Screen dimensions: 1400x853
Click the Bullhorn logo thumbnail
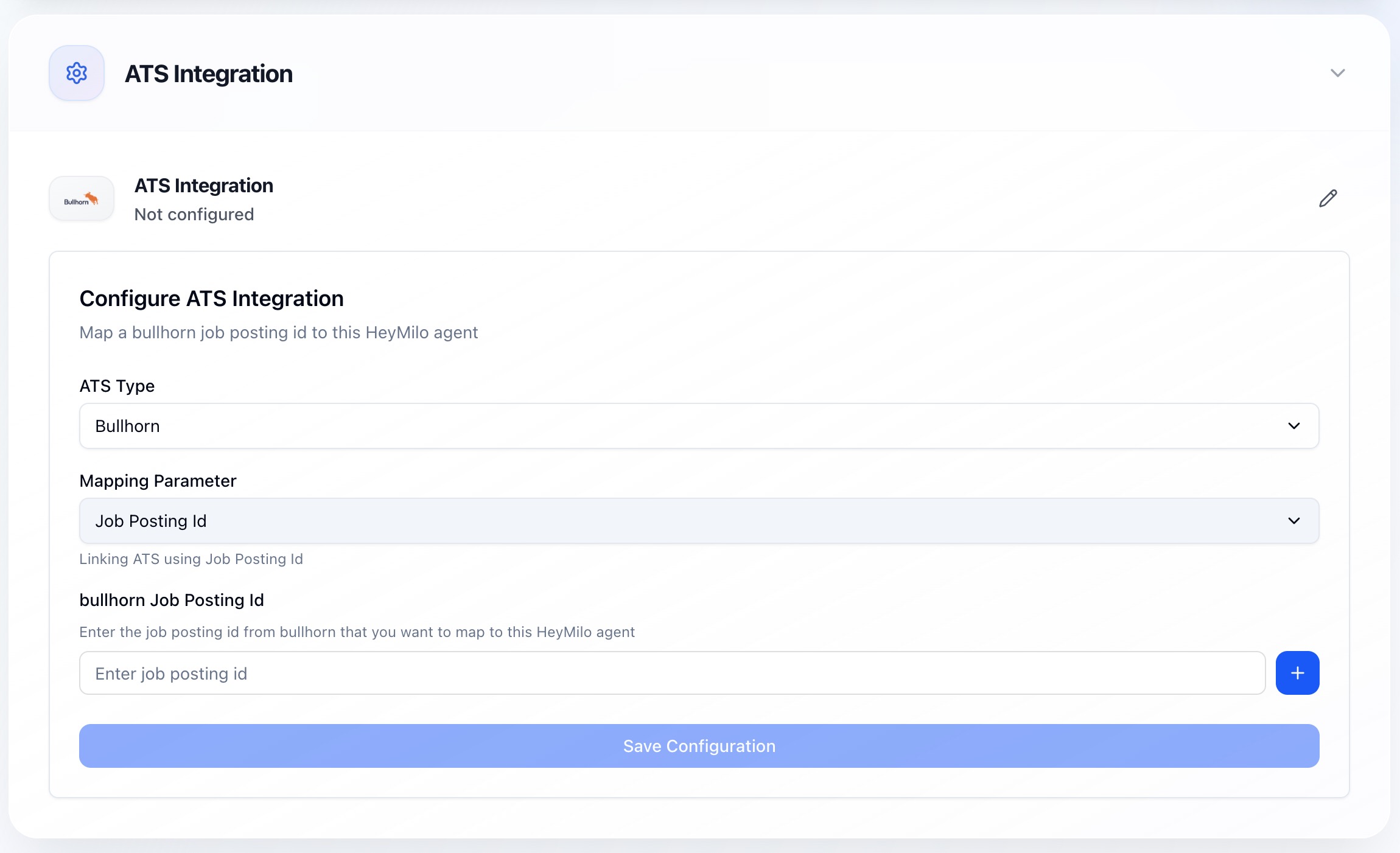pos(82,199)
